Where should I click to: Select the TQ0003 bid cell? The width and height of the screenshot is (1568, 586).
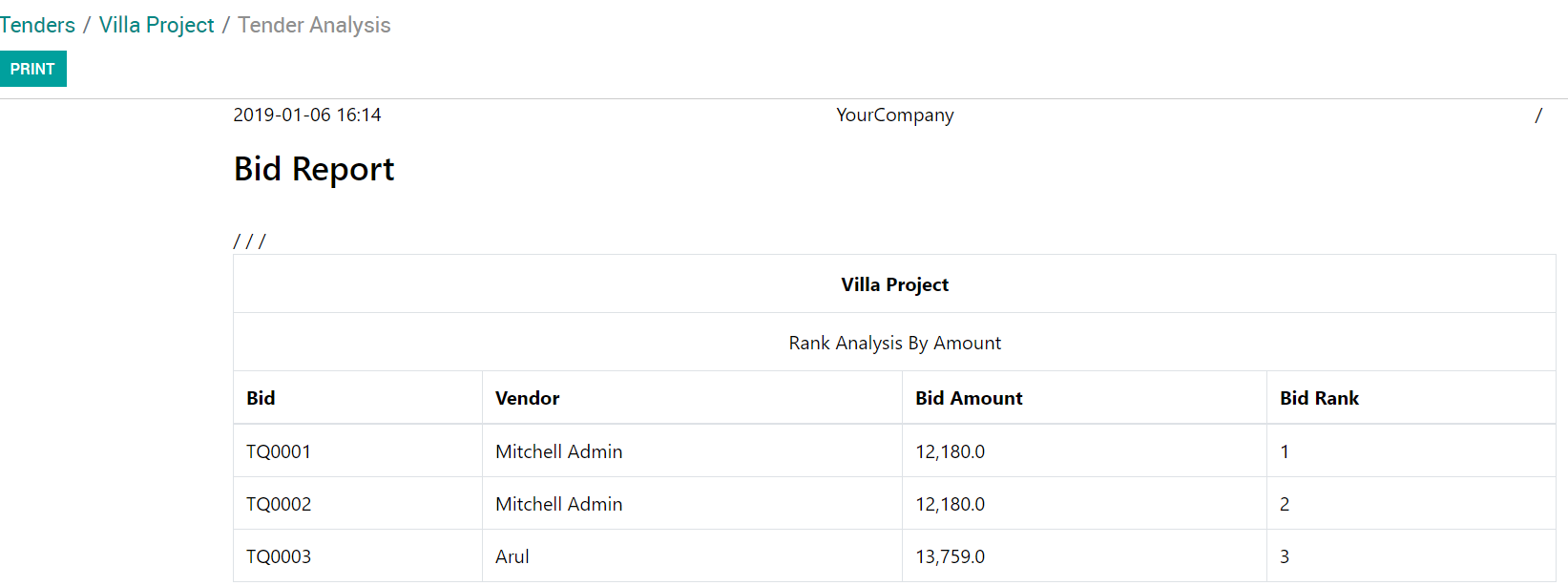click(x=279, y=556)
